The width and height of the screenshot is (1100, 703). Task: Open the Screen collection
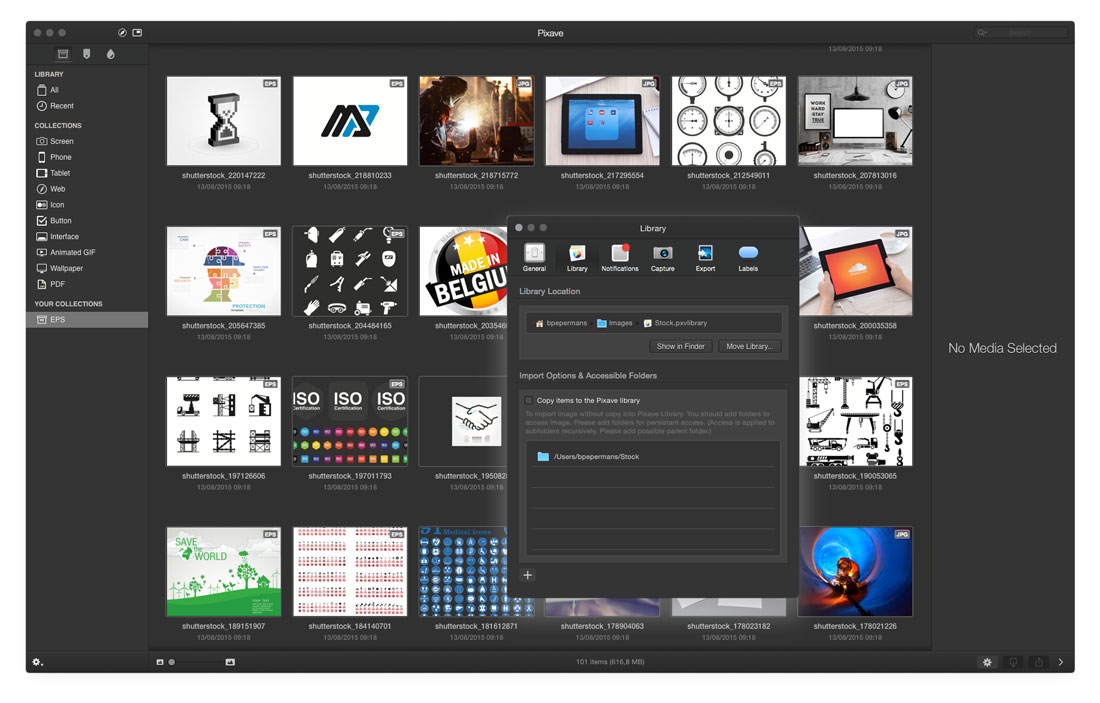(x=87, y=141)
